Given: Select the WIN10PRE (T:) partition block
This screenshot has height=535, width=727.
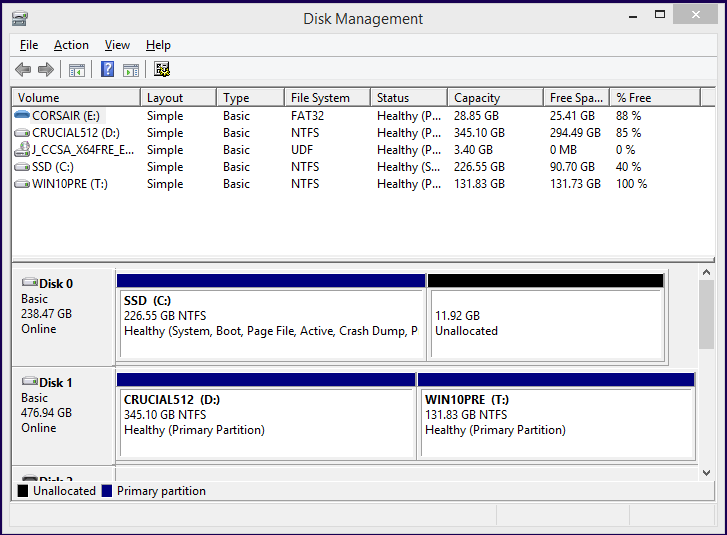Looking at the screenshot, I should pyautogui.click(x=556, y=416).
